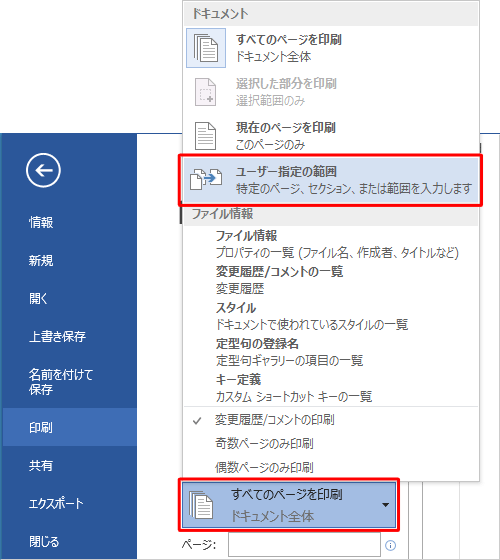Viewport: 500px width, 560px height.
Task: Select スタイル list option
Action: pyautogui.click(x=312, y=316)
